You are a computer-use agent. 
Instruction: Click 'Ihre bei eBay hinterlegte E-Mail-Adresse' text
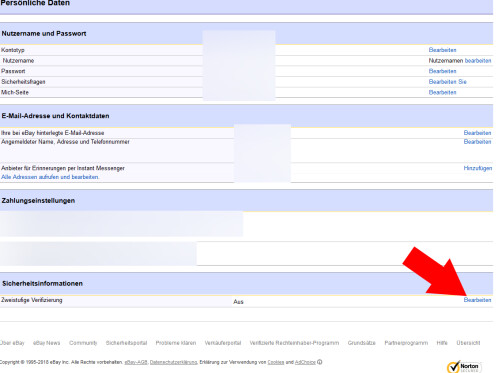[x=53, y=133]
